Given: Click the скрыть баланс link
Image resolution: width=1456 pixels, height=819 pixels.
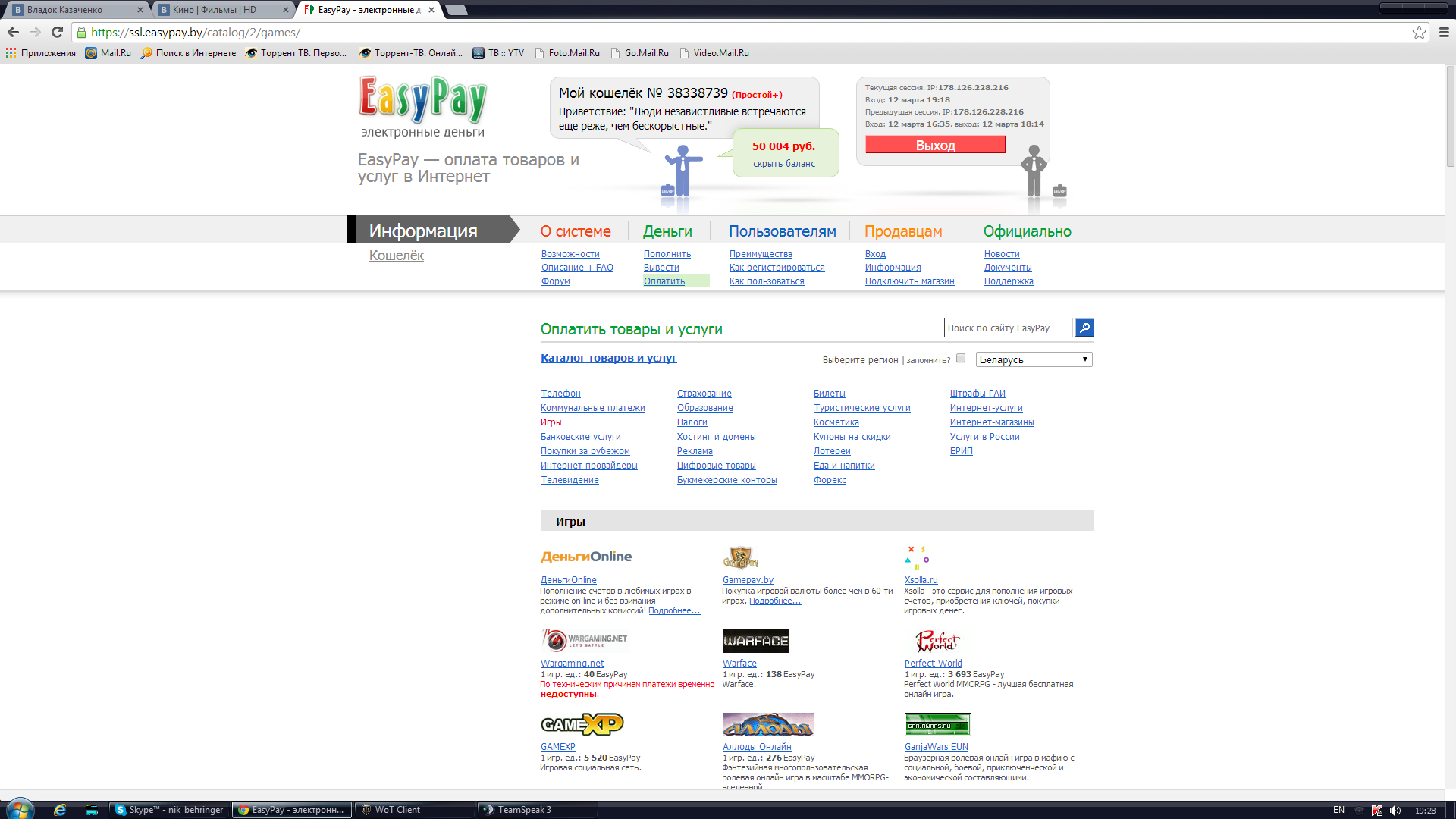Looking at the screenshot, I should click(x=784, y=164).
